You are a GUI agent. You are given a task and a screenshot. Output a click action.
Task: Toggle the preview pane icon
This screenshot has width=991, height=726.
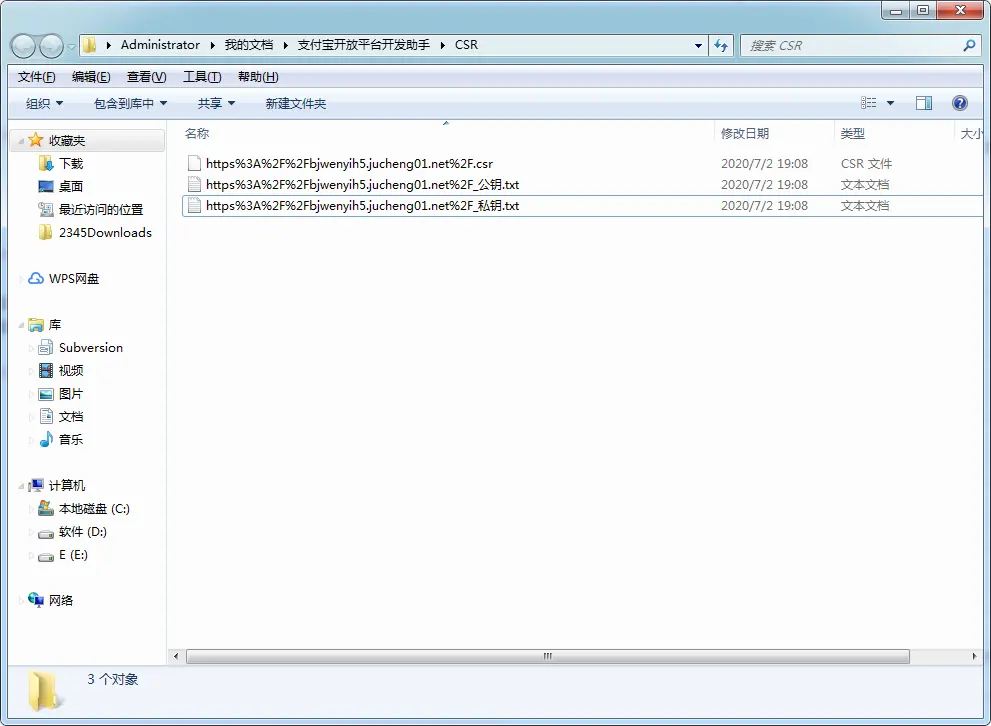tap(923, 103)
